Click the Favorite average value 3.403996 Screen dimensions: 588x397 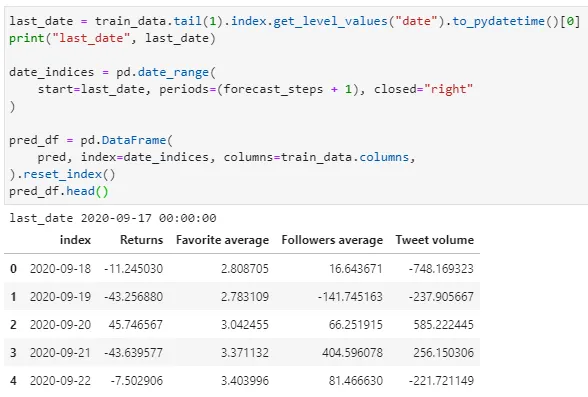[x=245, y=381]
